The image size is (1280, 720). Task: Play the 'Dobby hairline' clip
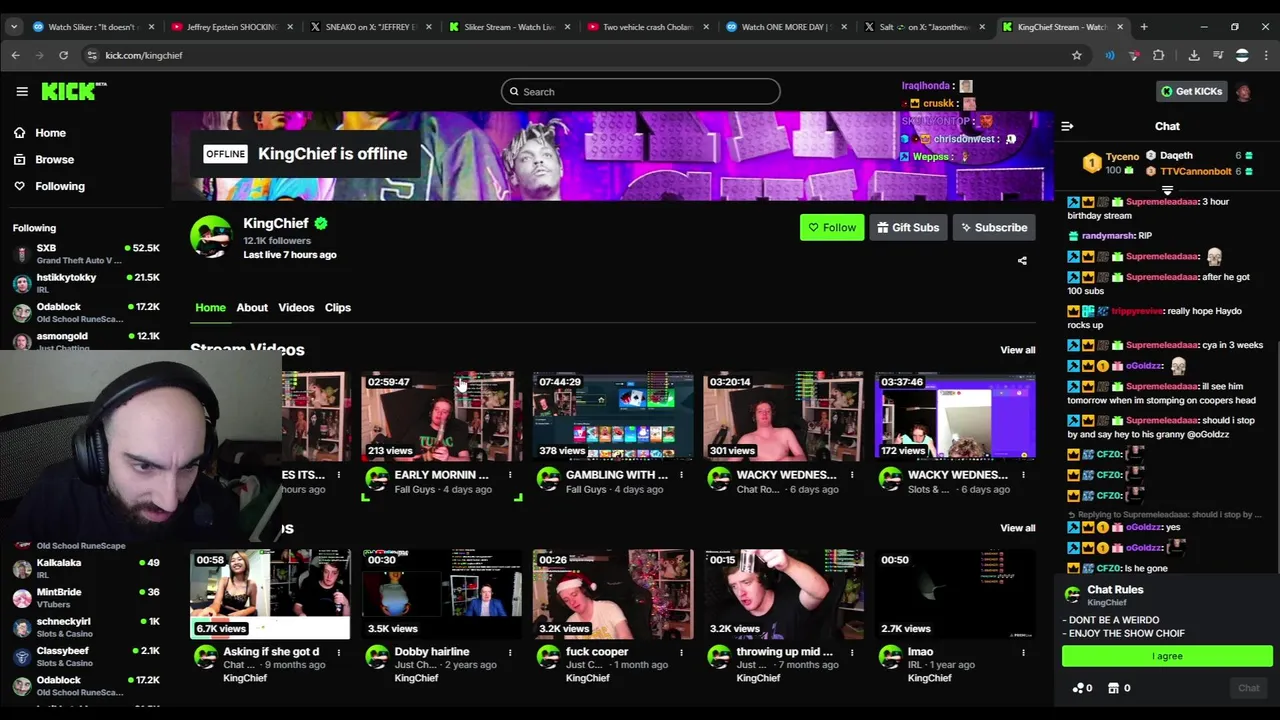point(441,594)
